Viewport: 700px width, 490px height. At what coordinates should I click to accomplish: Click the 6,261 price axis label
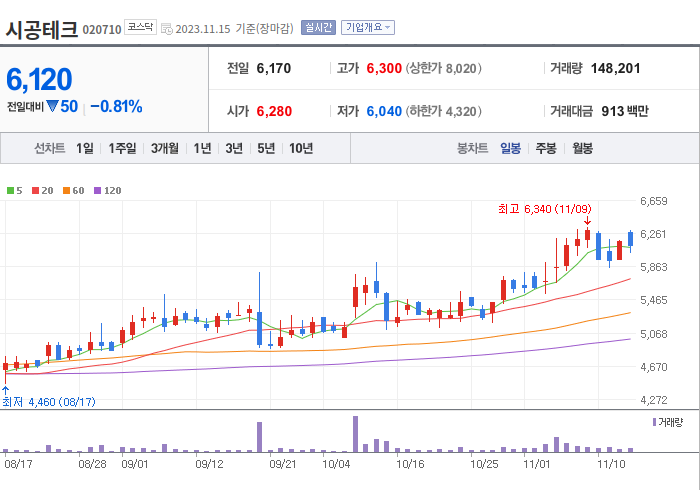click(654, 234)
